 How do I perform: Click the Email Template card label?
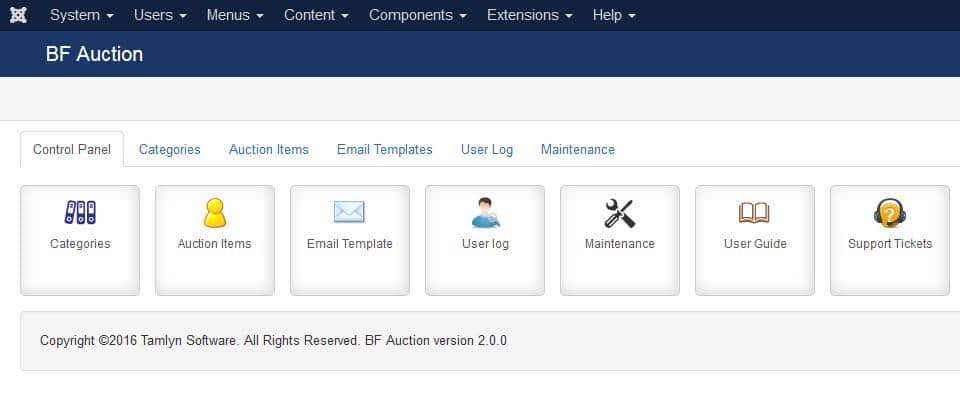[x=350, y=244]
